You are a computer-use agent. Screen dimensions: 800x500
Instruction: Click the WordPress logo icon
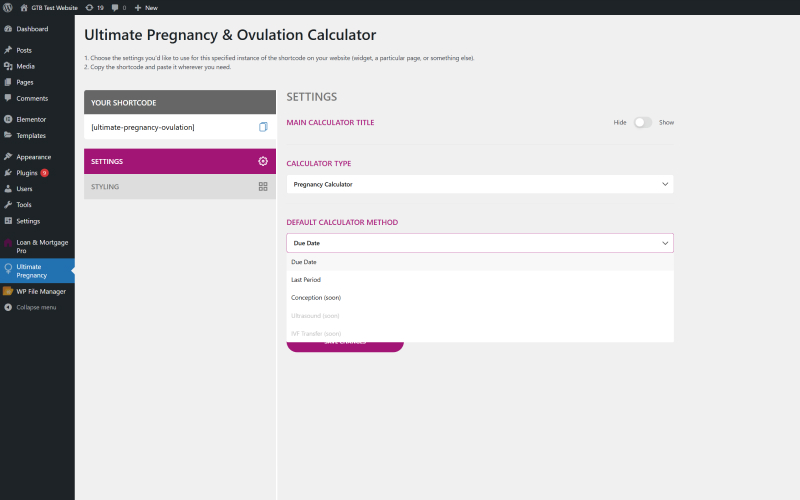click(x=8, y=8)
